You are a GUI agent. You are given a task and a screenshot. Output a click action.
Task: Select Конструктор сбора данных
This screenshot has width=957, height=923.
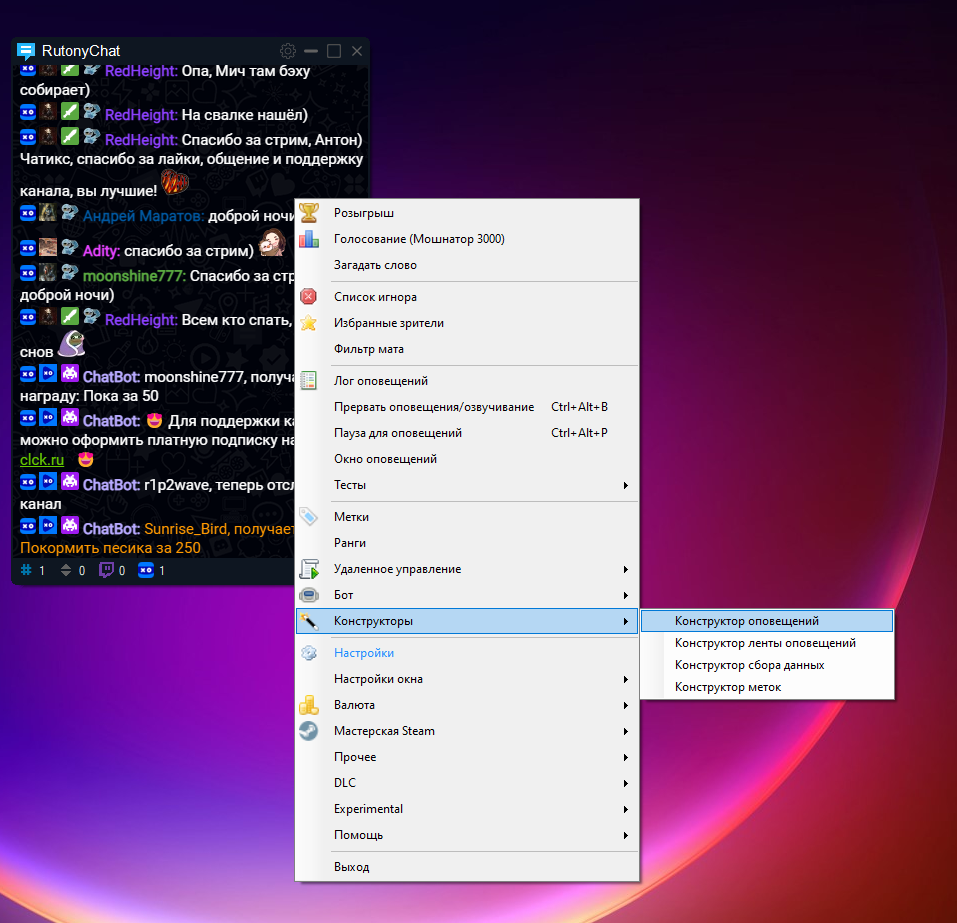pyautogui.click(x=767, y=665)
